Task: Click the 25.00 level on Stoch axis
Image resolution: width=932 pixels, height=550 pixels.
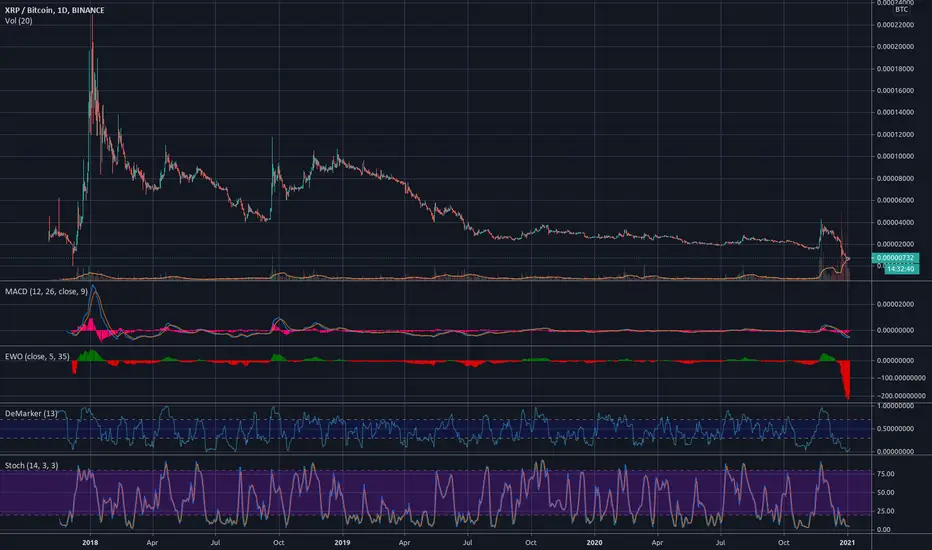Action: coord(885,511)
